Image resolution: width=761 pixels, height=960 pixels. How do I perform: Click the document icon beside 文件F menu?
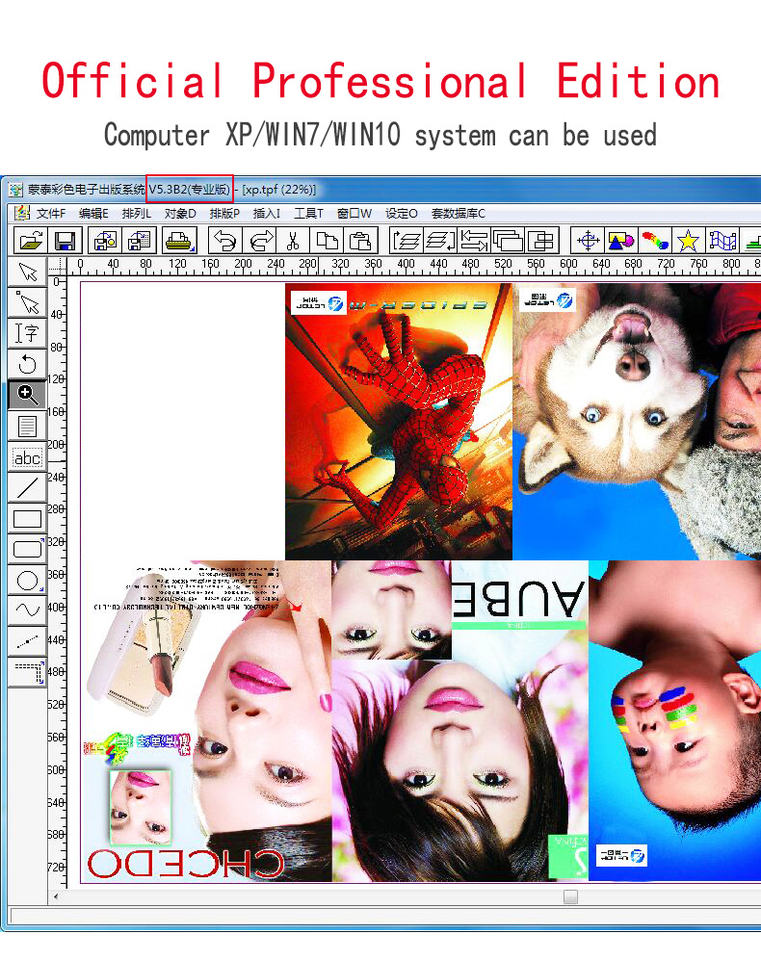tap(22, 213)
